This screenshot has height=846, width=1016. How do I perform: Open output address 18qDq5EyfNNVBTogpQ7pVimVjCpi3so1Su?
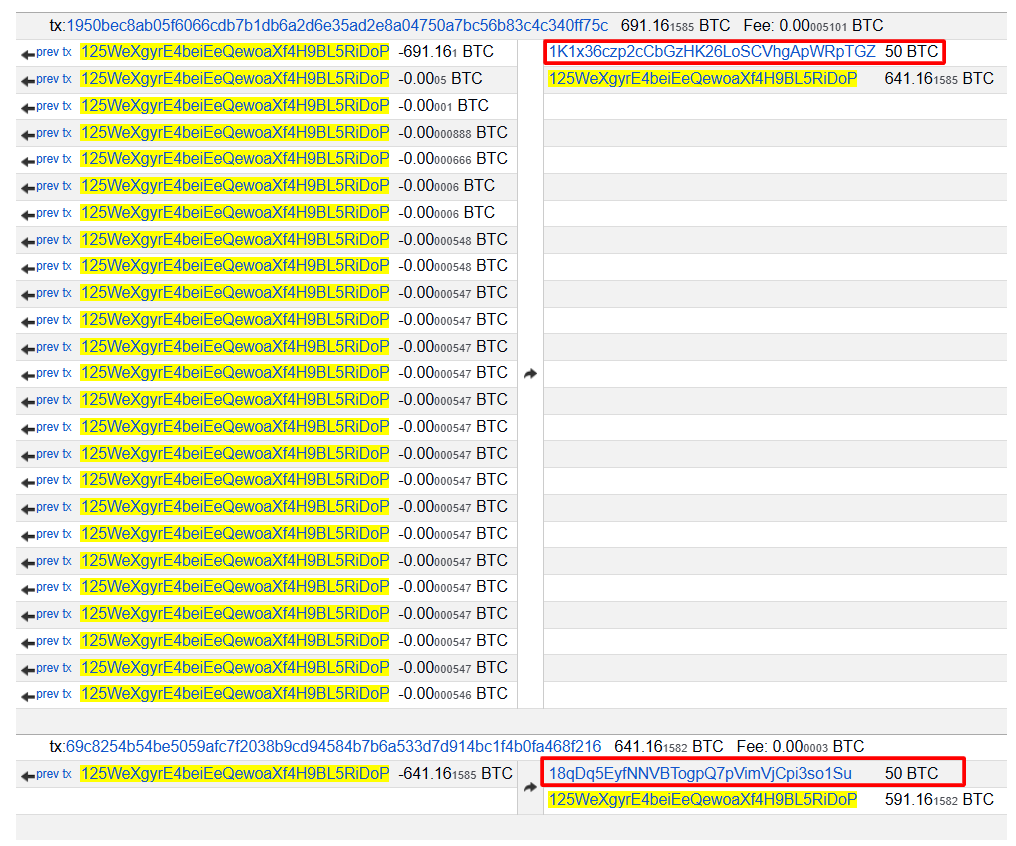point(700,773)
